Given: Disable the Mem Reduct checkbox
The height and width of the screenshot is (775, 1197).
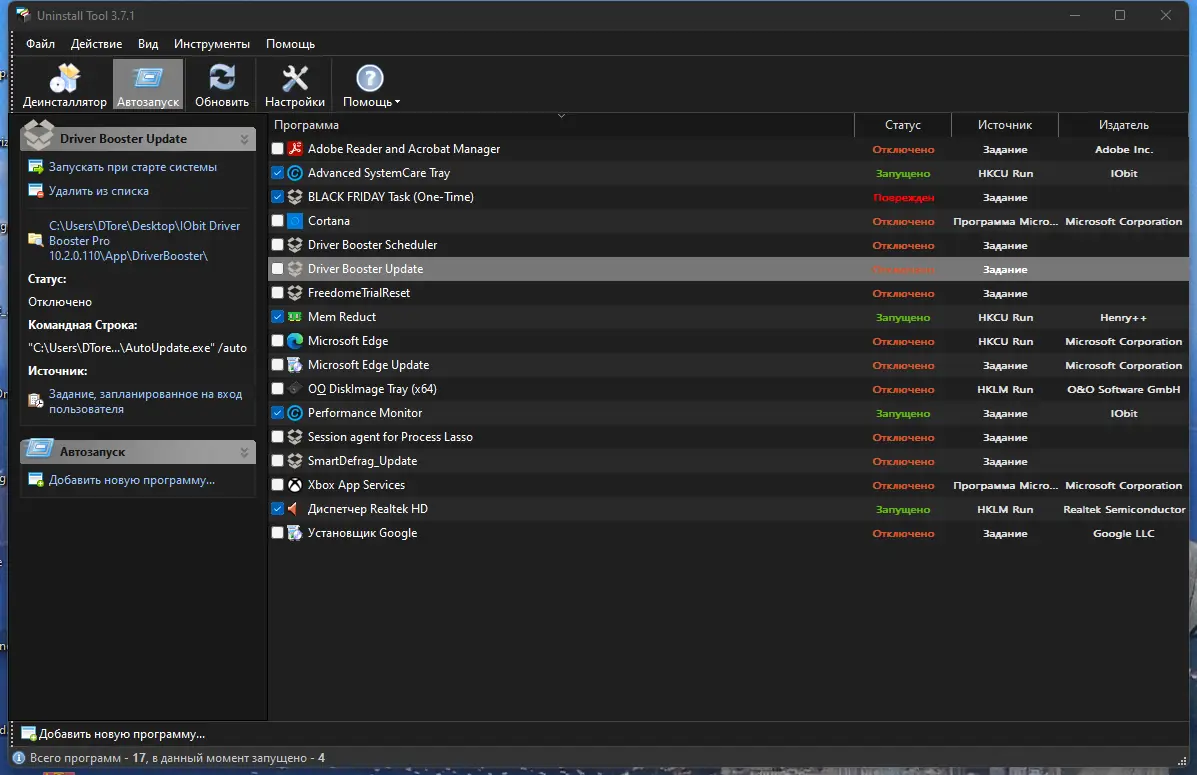Looking at the screenshot, I should coord(278,317).
